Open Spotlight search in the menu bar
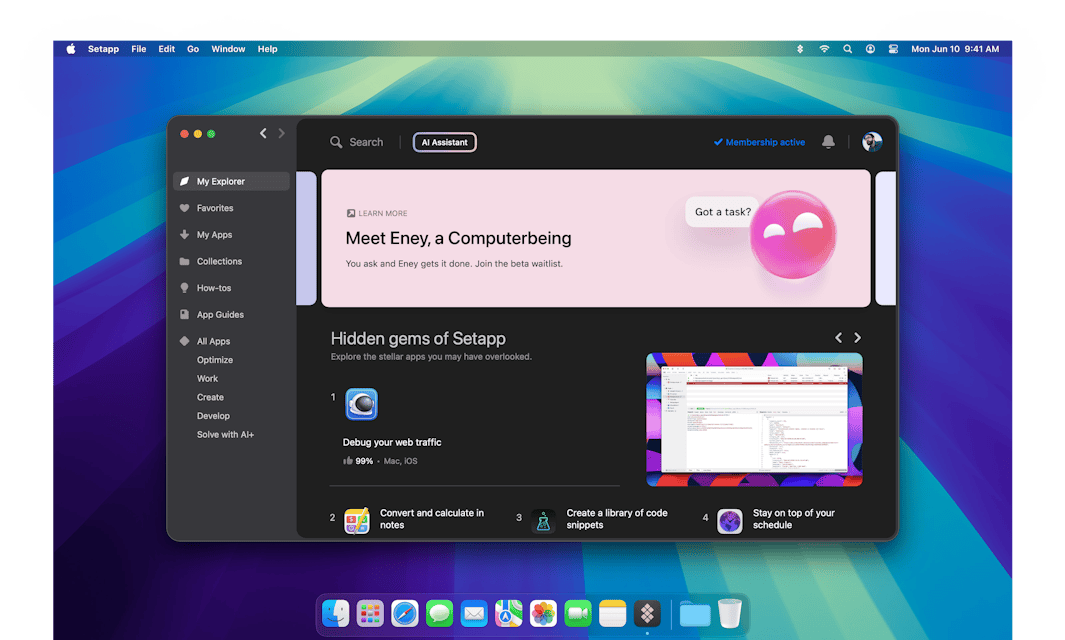 (x=848, y=49)
